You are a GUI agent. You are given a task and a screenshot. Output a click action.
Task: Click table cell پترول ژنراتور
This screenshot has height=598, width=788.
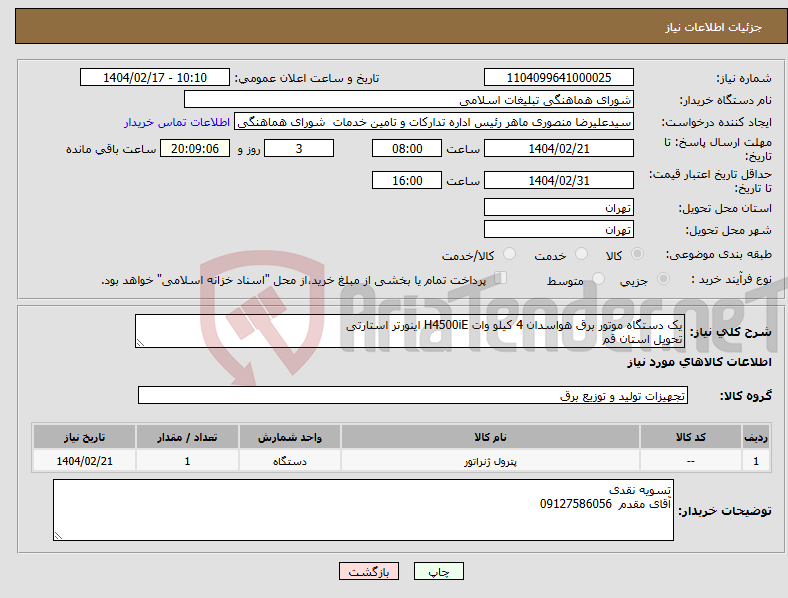490,461
